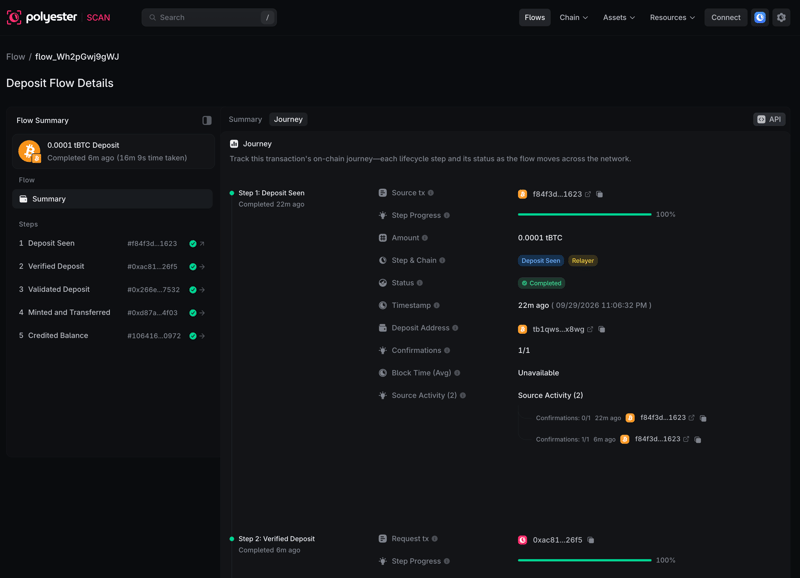Screen dimensions: 800x578
Task: Click the Deposit Address info icon
Action: pyautogui.click(x=455, y=328)
